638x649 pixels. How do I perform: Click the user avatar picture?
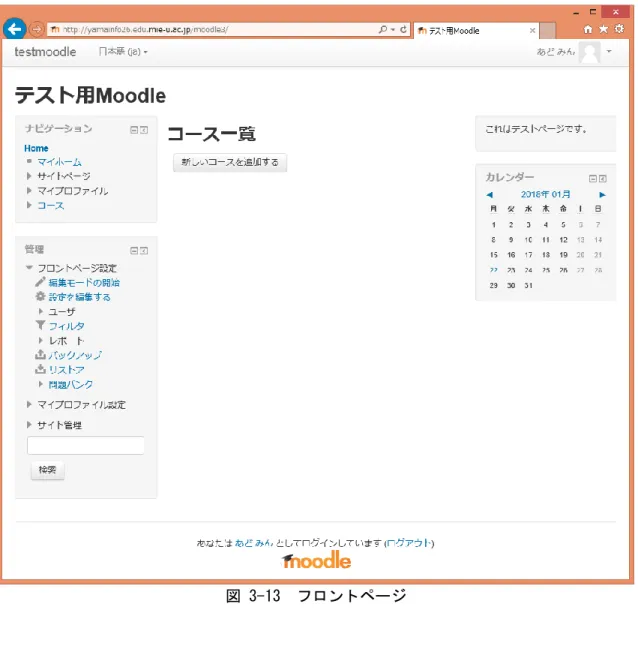click(x=590, y=52)
